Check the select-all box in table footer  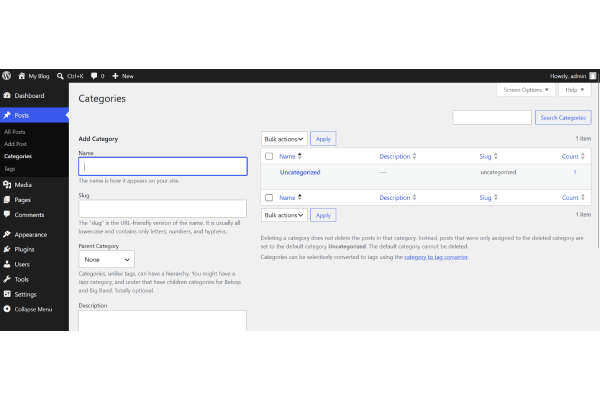tap(269, 198)
